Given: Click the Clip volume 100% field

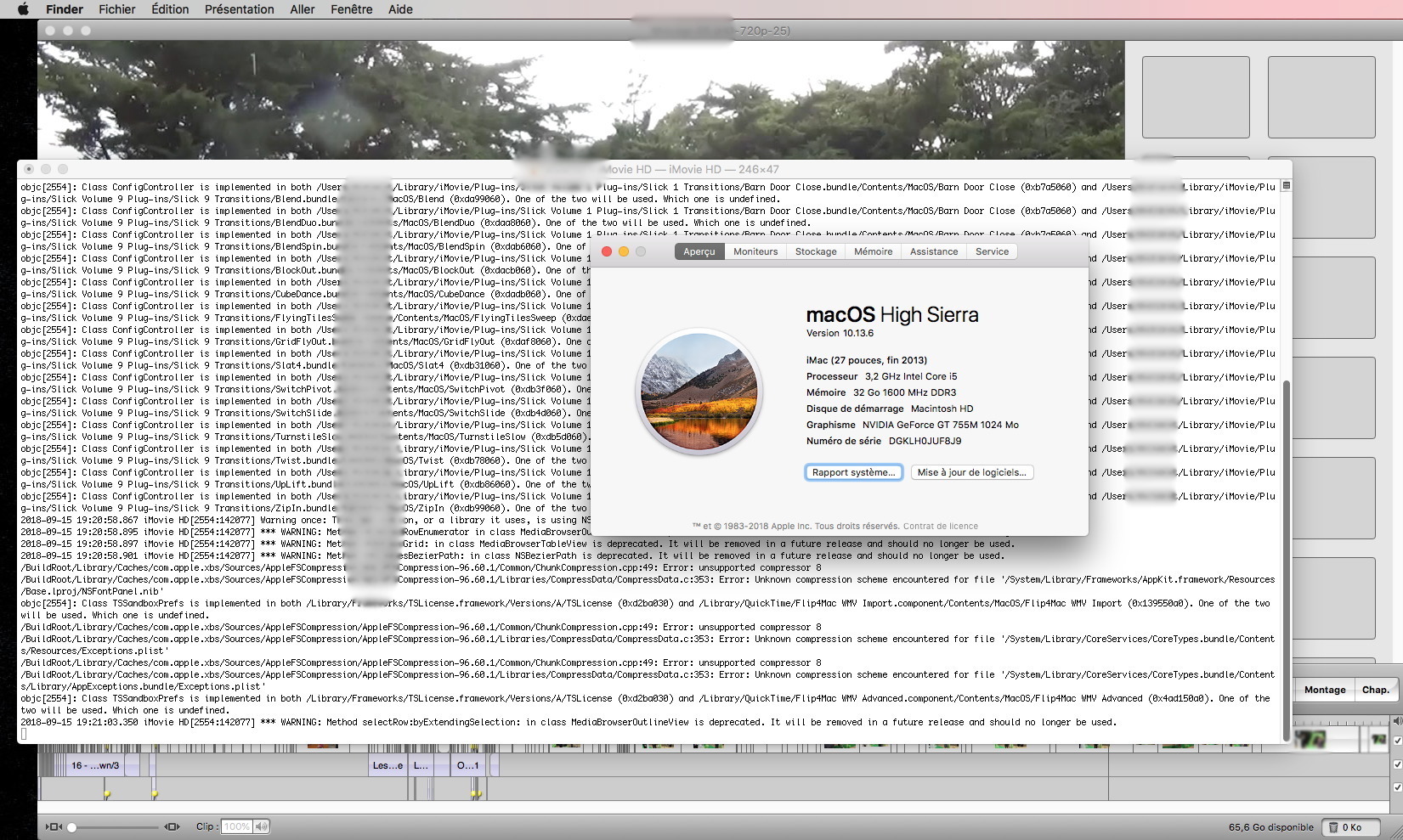Looking at the screenshot, I should 237,826.
